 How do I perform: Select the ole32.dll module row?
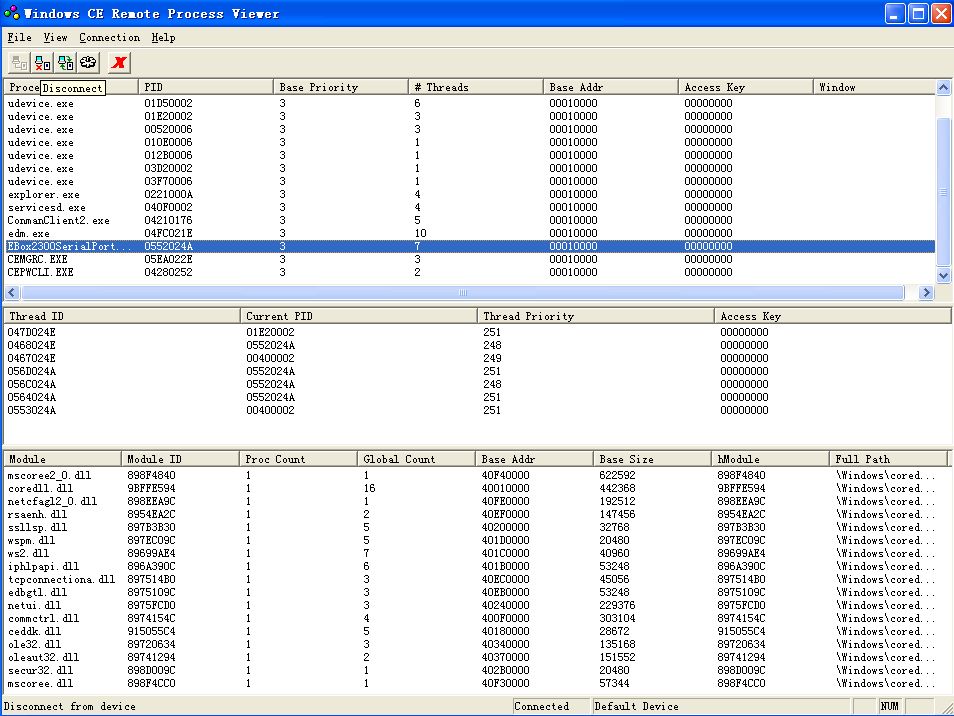(x=477, y=644)
